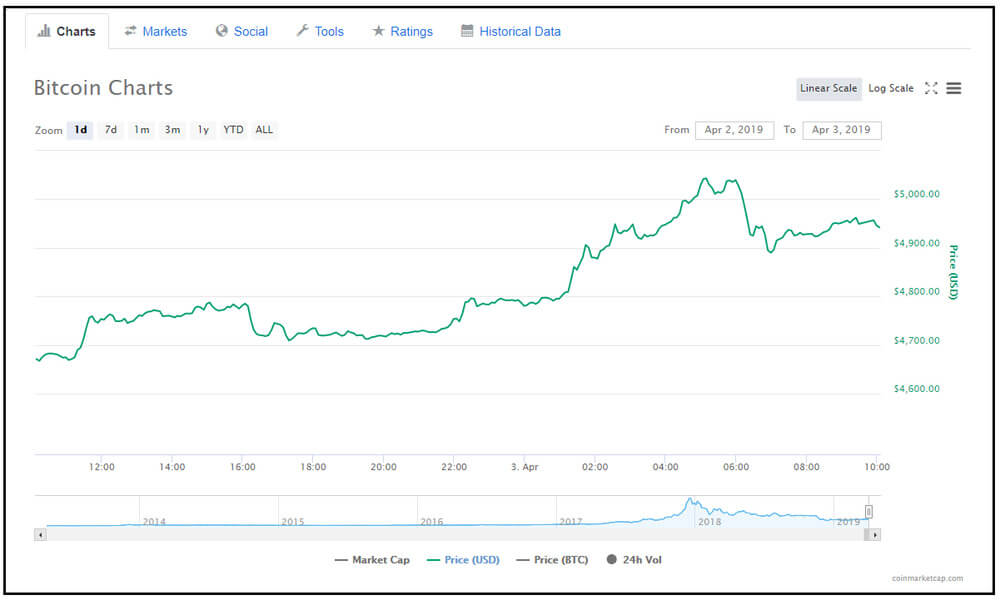Toggle the 24h Vol legend dot
Viewport: 1000px width, 600px height.
pyautogui.click(x=611, y=560)
